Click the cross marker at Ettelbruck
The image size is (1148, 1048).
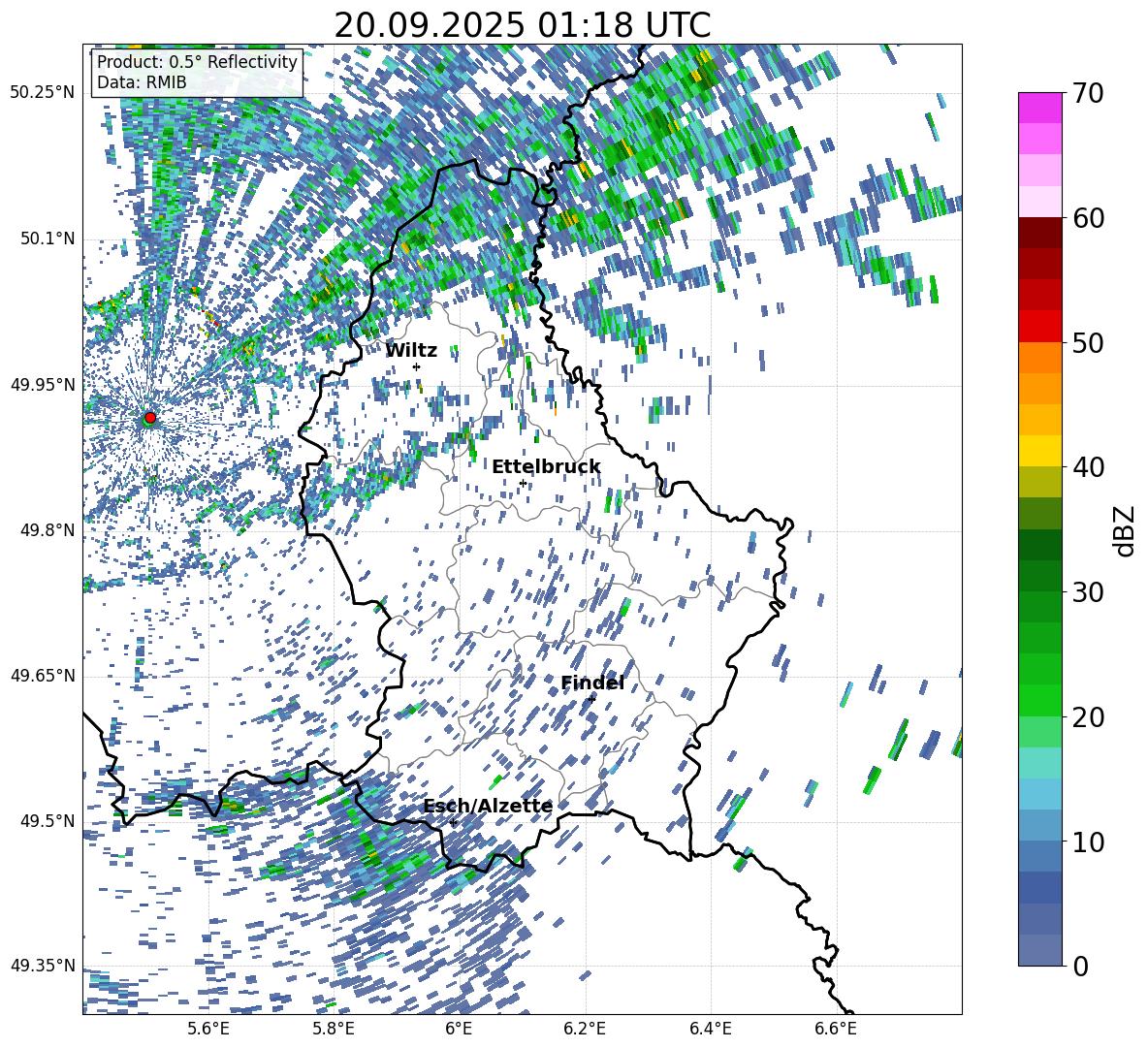pyautogui.click(x=523, y=483)
